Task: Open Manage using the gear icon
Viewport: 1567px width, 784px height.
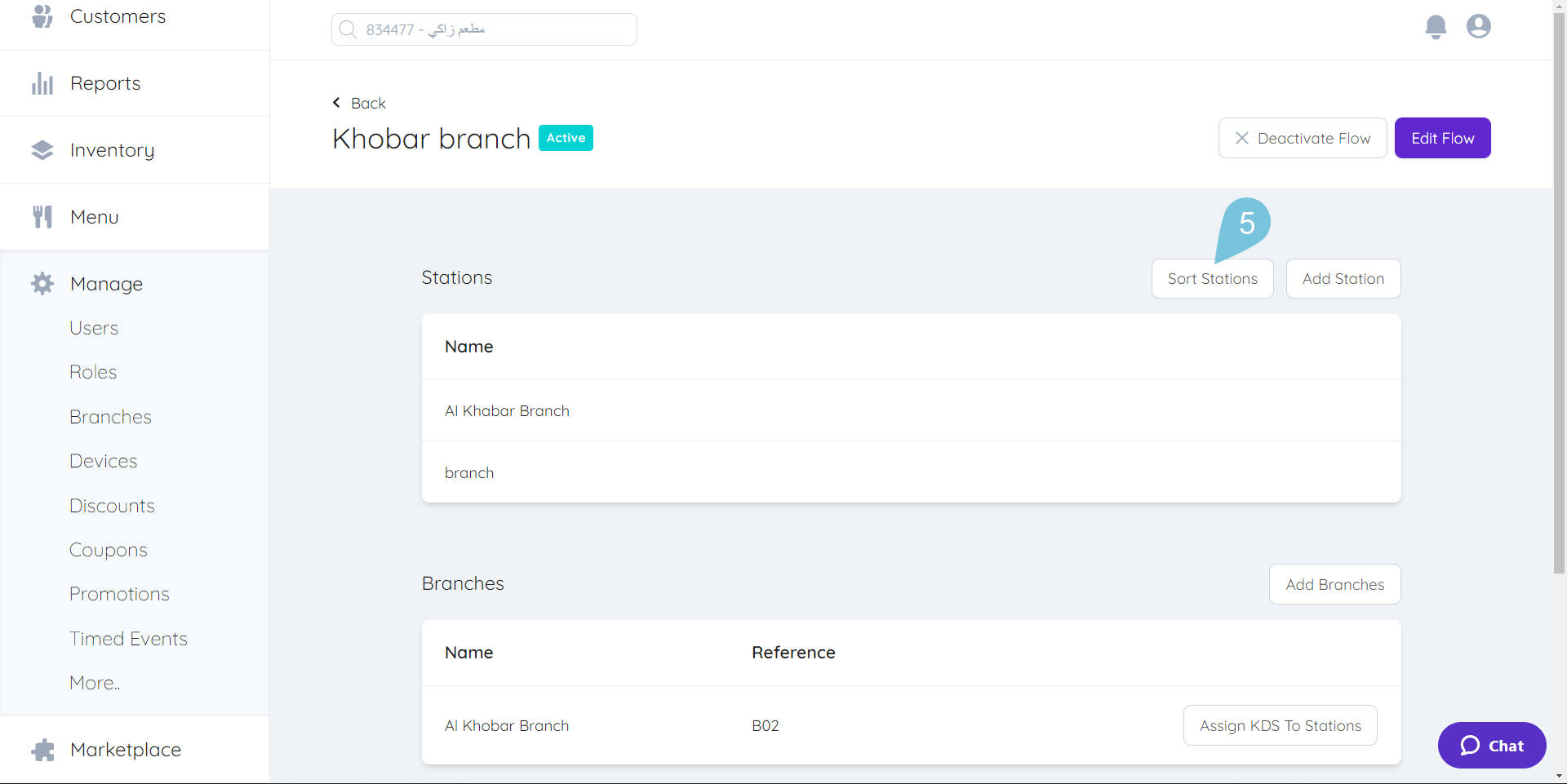Action: point(42,283)
